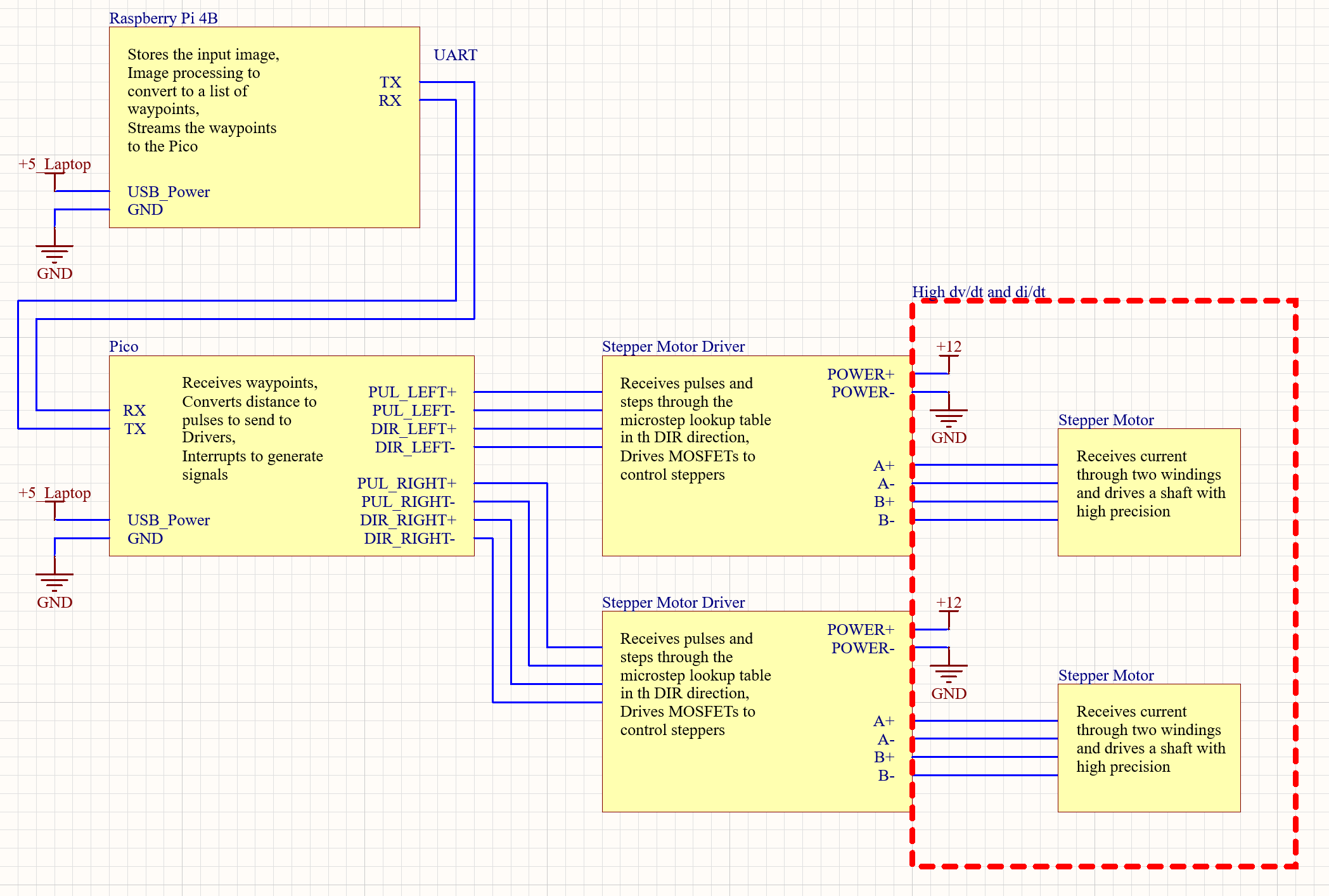Screen dimensions: 1329x896
Task: Click PUL_LEFT- pin on Pico
Action: (413, 411)
